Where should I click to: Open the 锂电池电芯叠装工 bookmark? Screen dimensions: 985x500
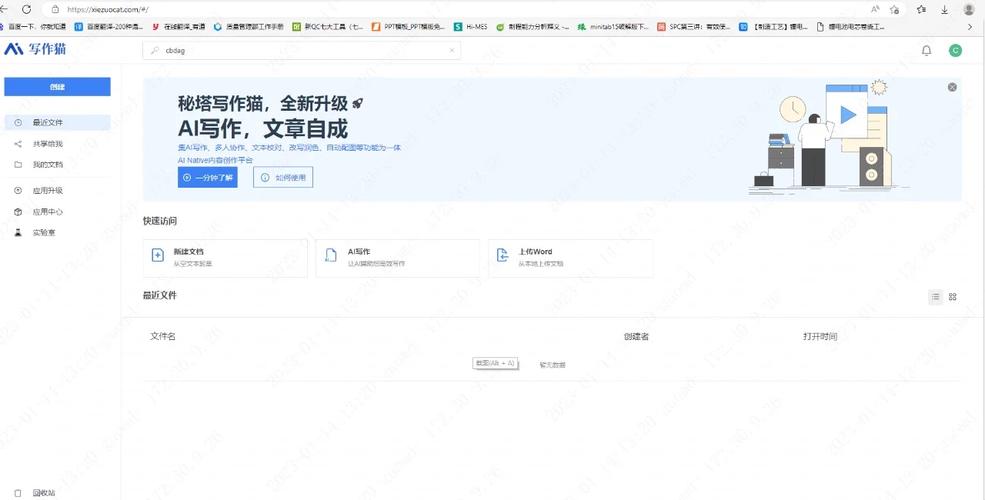click(851, 27)
